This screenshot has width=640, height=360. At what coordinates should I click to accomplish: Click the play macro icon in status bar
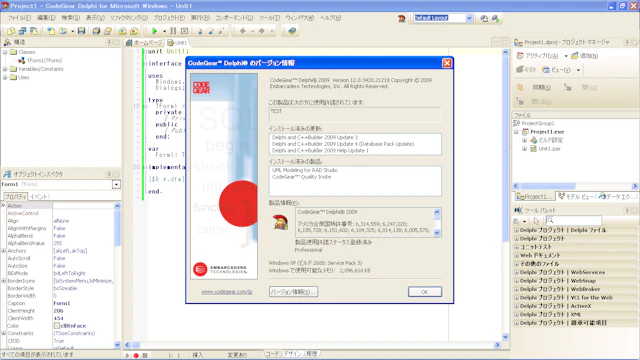coord(128,356)
